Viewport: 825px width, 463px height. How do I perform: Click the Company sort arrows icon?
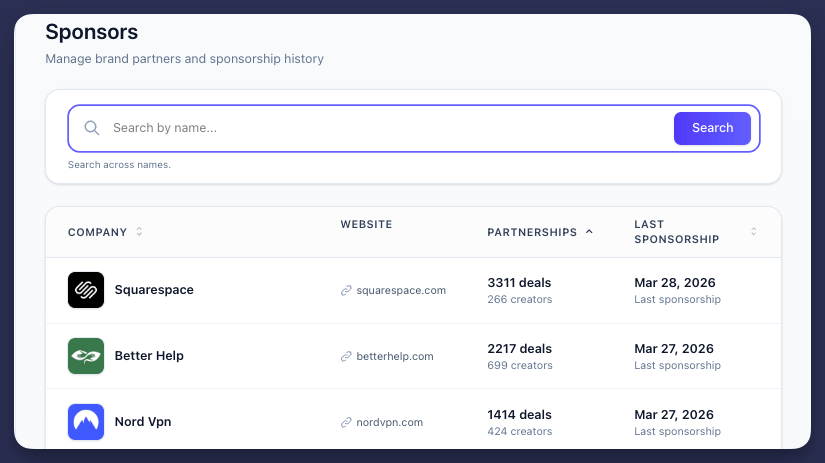(x=139, y=232)
